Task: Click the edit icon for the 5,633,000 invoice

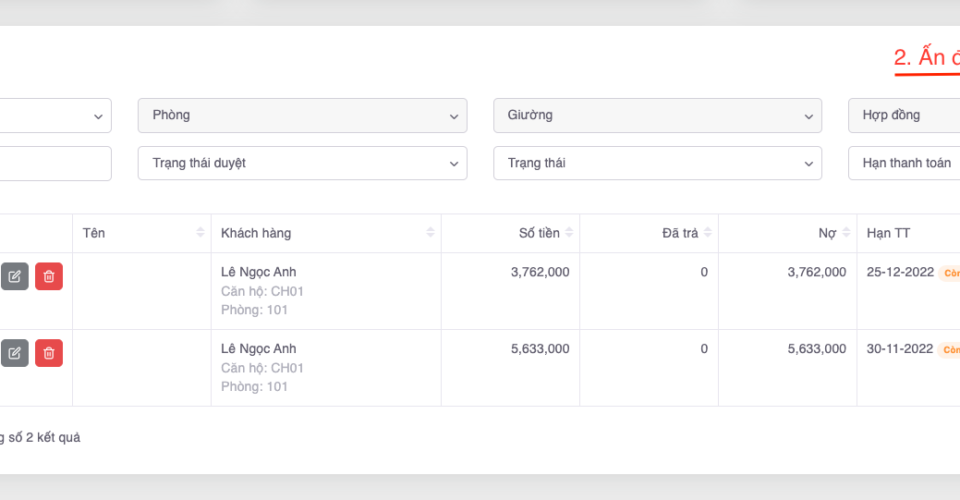Action: (14, 353)
